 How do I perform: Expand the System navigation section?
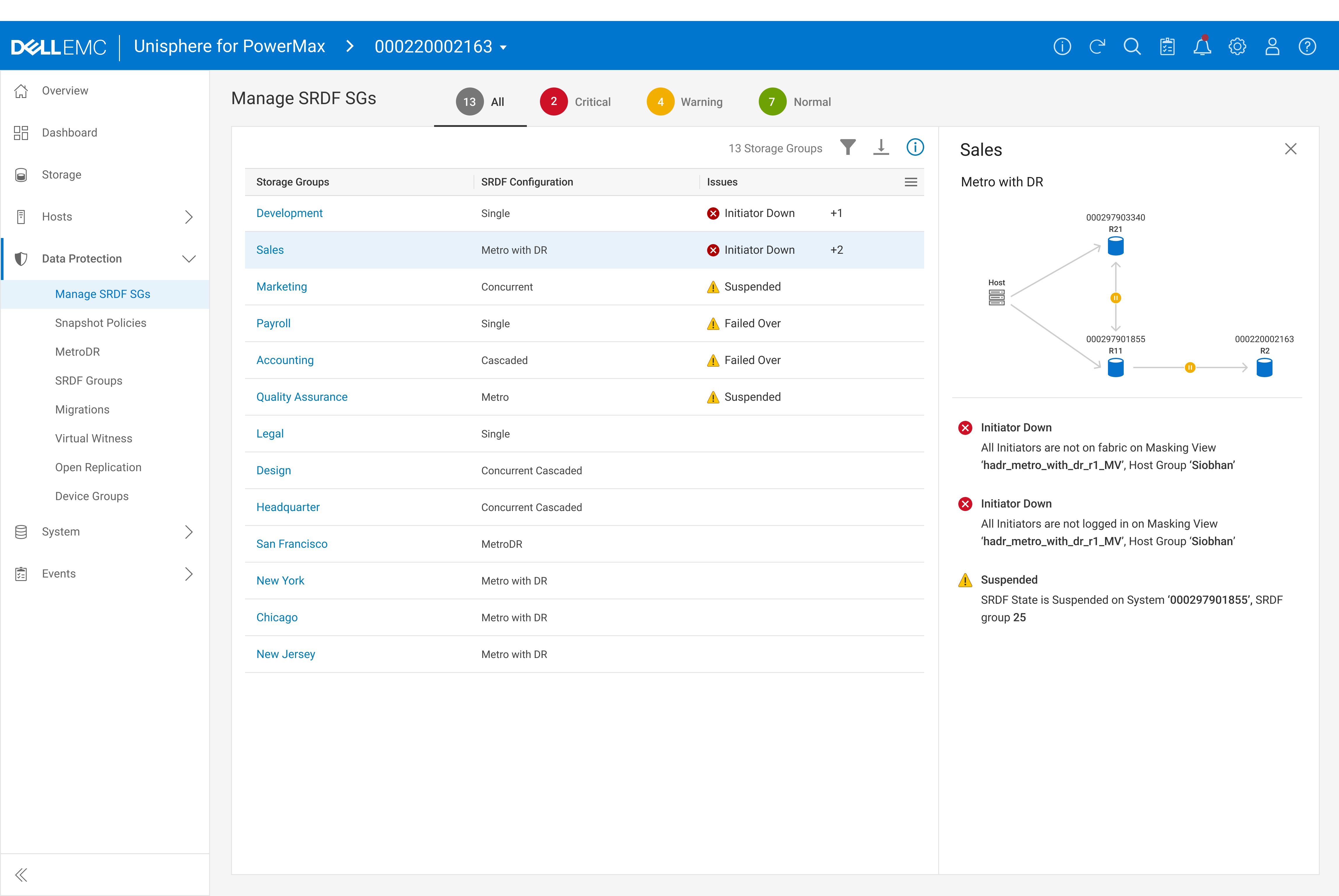188,531
